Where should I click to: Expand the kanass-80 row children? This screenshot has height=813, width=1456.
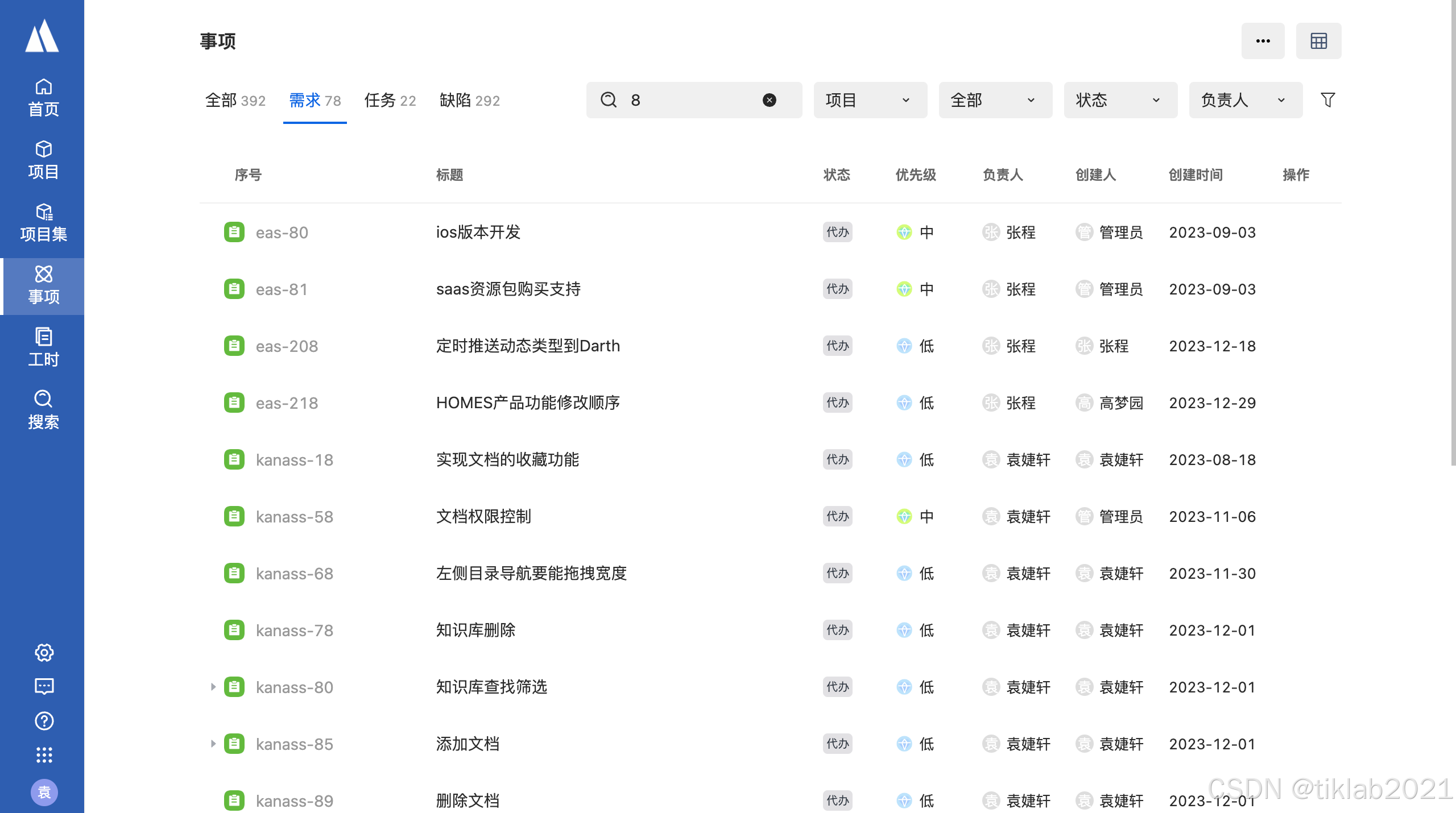click(x=213, y=687)
